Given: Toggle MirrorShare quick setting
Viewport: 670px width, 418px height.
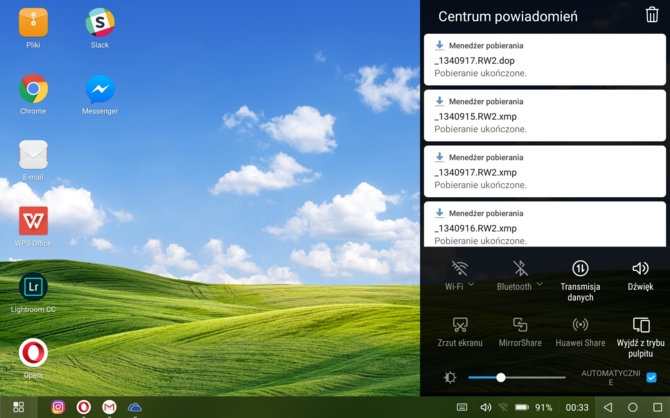Looking at the screenshot, I should pyautogui.click(x=520, y=332).
